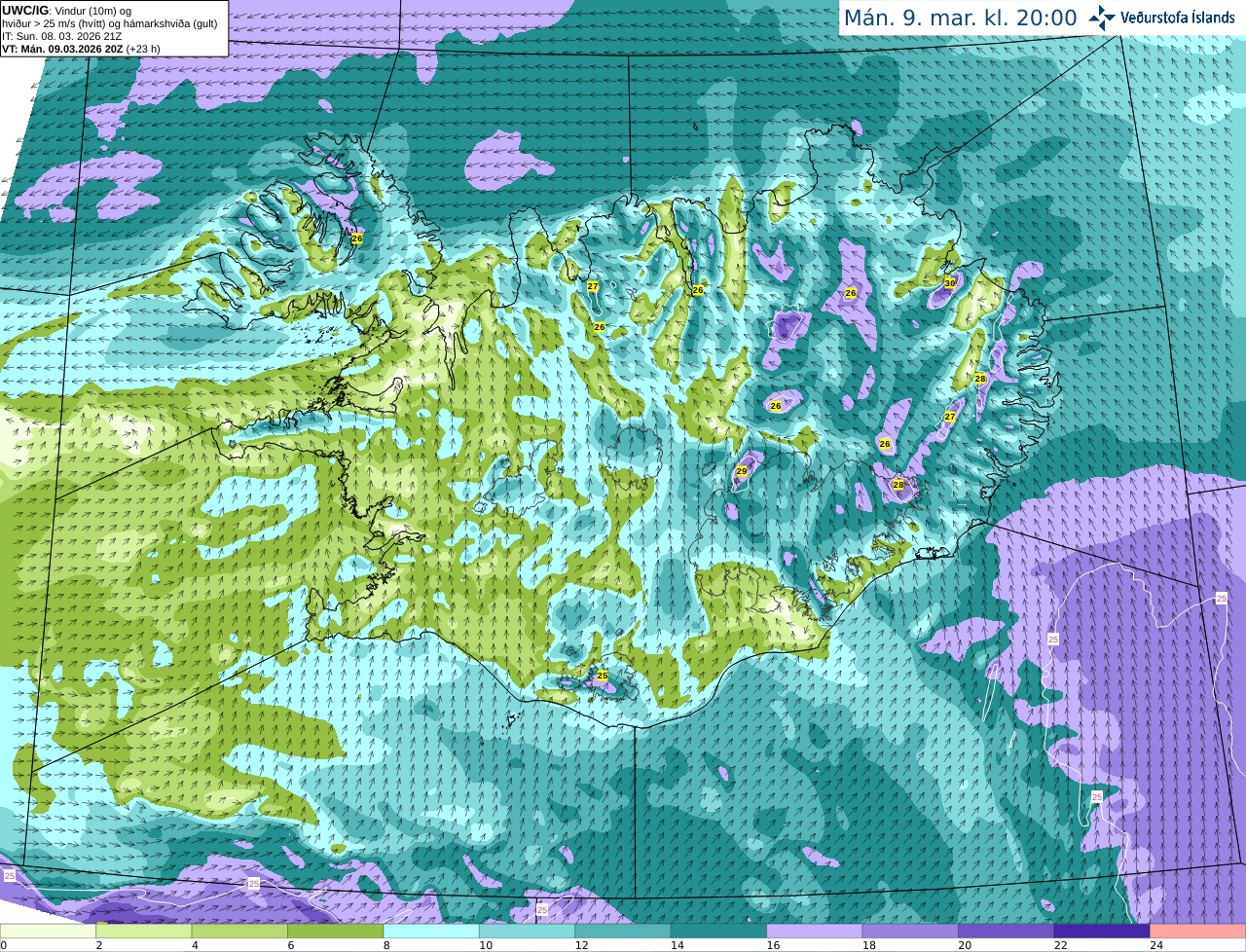Click the yellow '30' peak gust marker
1246x952 pixels.
[x=950, y=283]
